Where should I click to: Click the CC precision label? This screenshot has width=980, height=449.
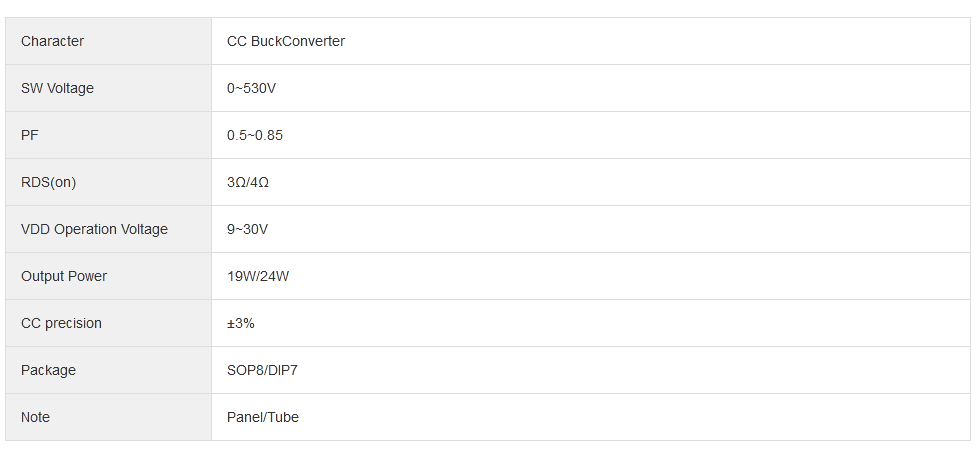(61, 323)
